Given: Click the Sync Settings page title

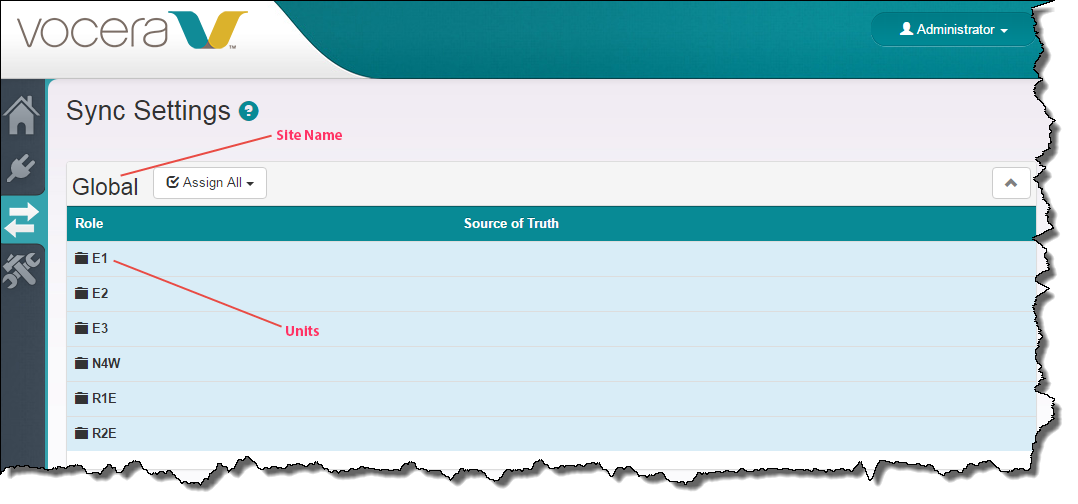Looking at the screenshot, I should coord(148,111).
